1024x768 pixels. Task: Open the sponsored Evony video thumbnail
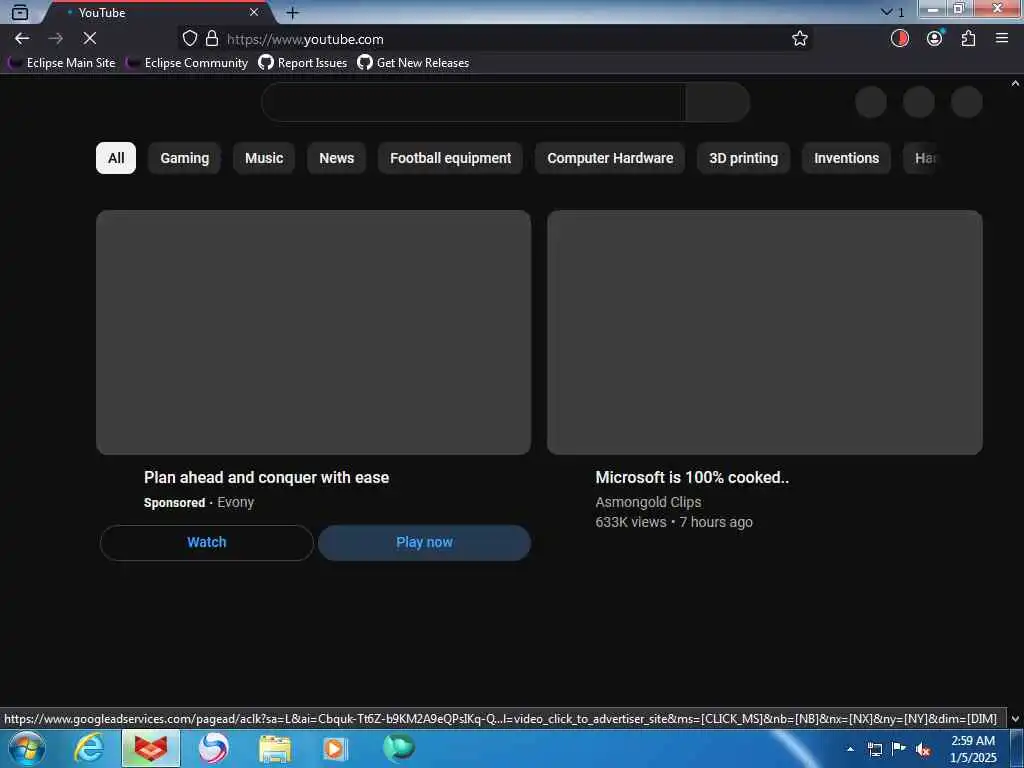pyautogui.click(x=313, y=332)
